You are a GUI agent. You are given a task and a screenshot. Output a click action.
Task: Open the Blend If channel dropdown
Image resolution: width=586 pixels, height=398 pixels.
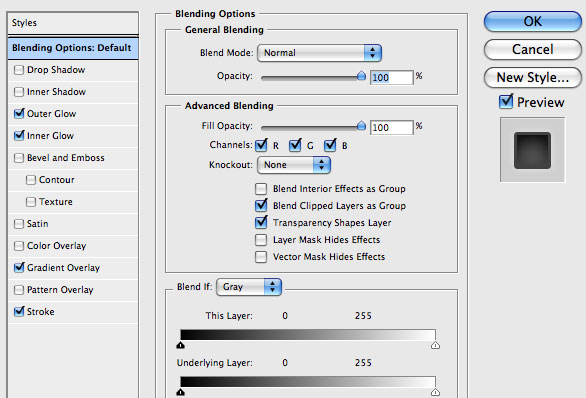249,287
